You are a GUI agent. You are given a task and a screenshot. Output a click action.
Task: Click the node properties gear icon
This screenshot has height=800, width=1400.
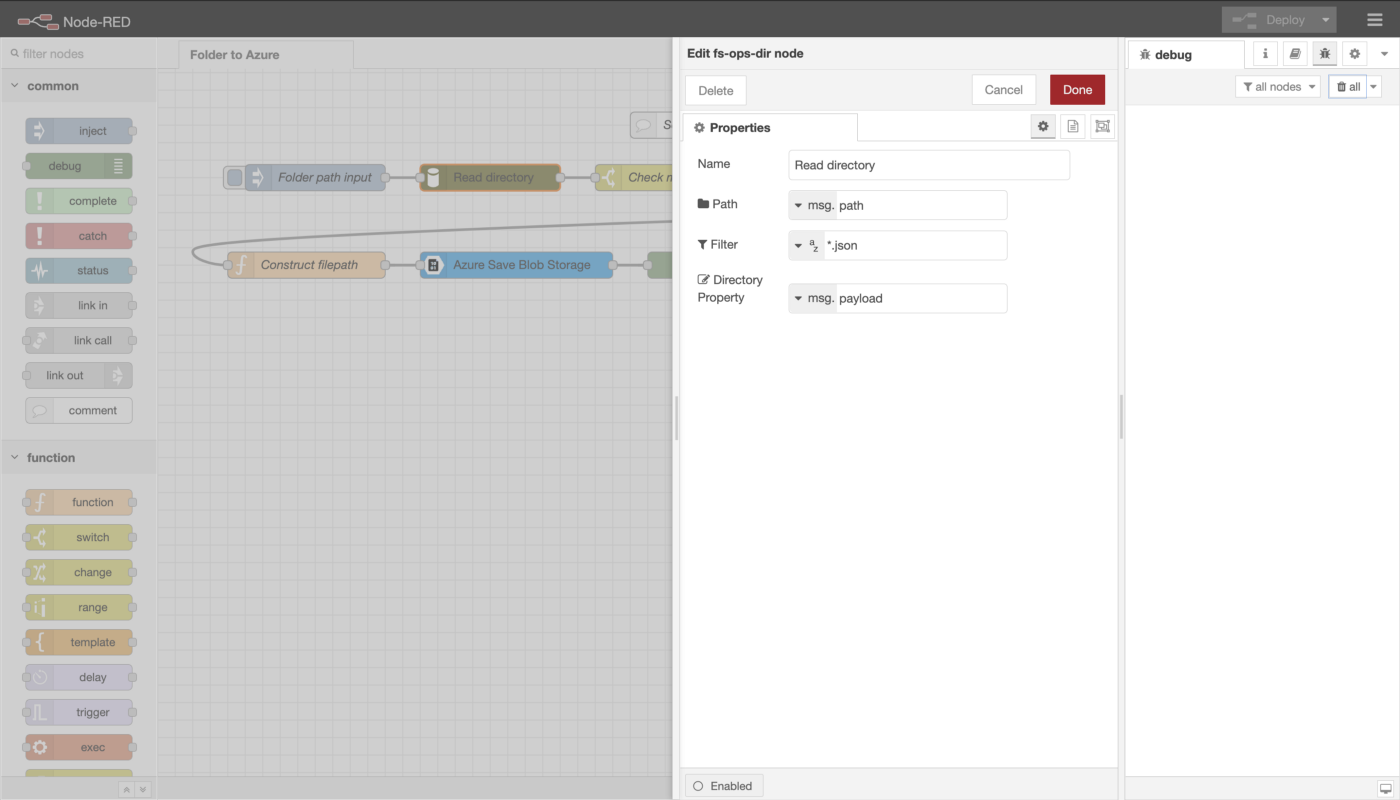(x=1043, y=127)
